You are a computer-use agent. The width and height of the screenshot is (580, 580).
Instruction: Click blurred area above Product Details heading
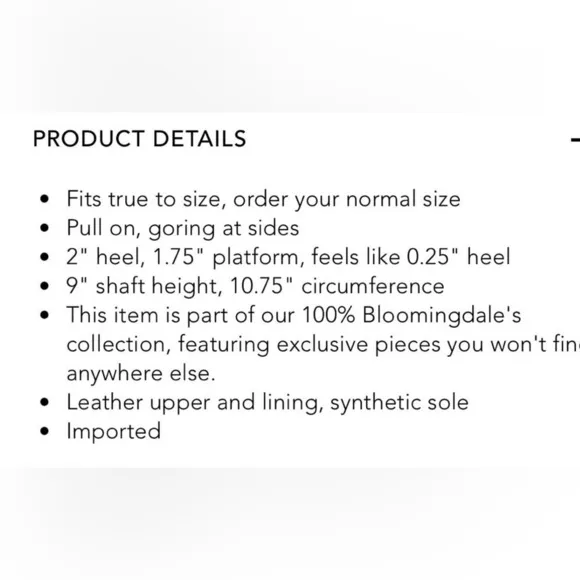[290, 55]
